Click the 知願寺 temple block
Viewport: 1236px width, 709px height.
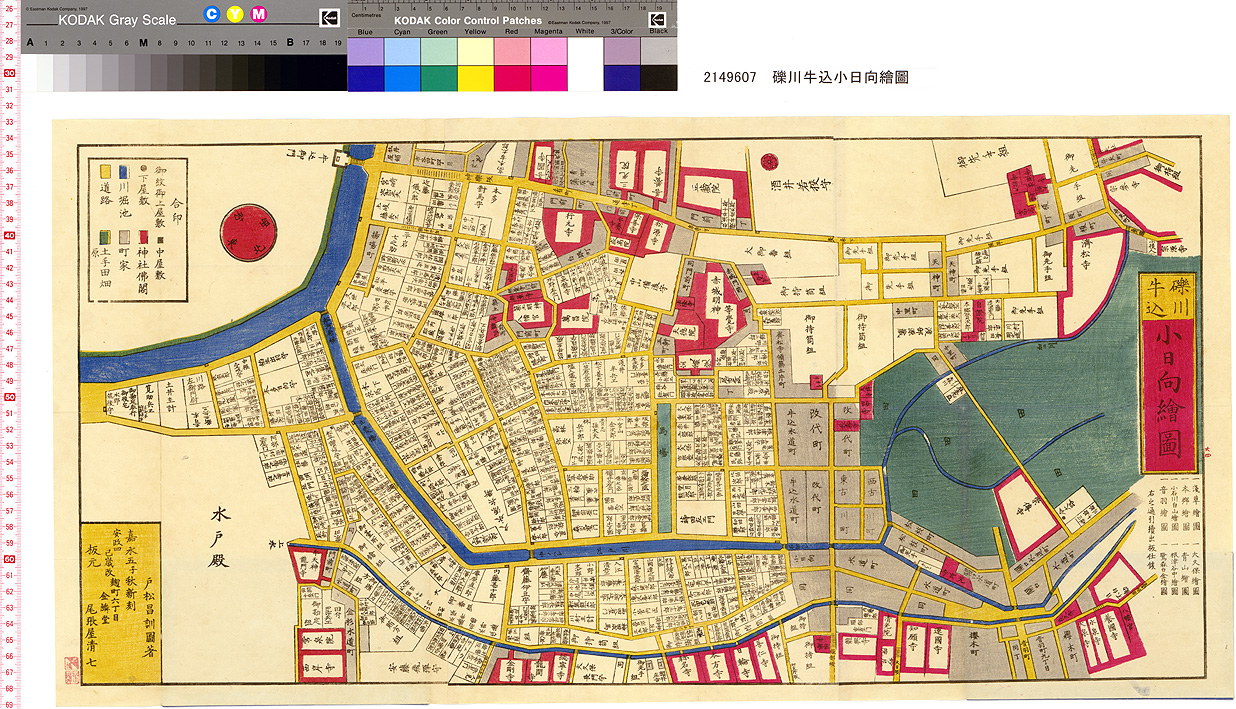click(x=913, y=649)
